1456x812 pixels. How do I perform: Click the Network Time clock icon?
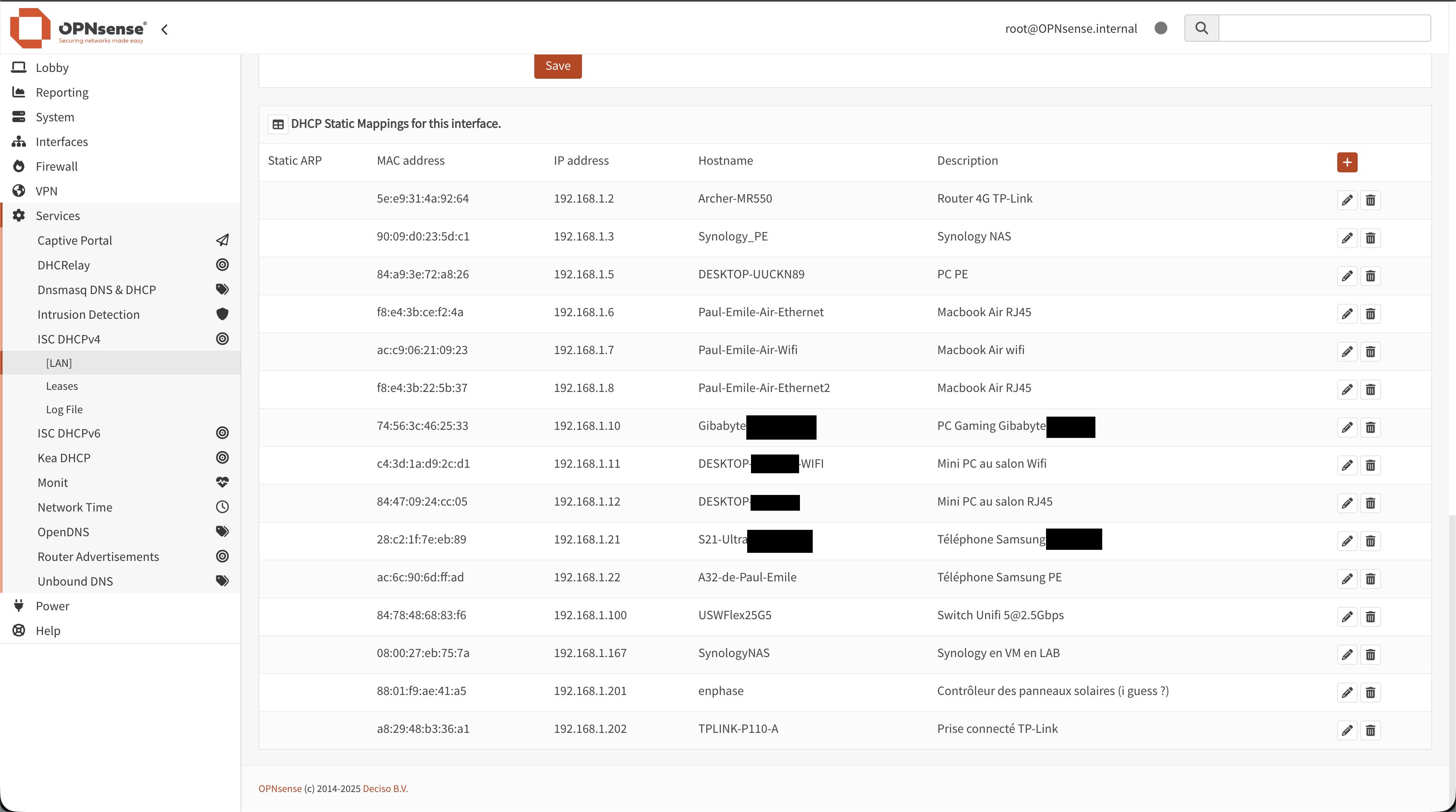click(221, 506)
